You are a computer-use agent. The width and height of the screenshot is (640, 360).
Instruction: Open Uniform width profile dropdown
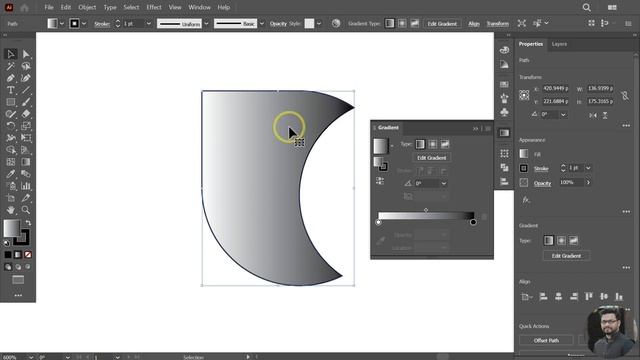pyautogui.click(x=206, y=24)
